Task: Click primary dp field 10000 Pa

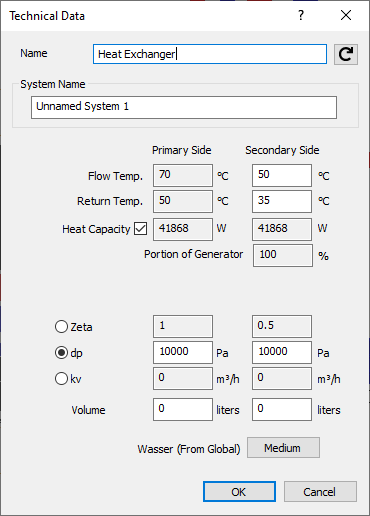Action: tap(183, 352)
